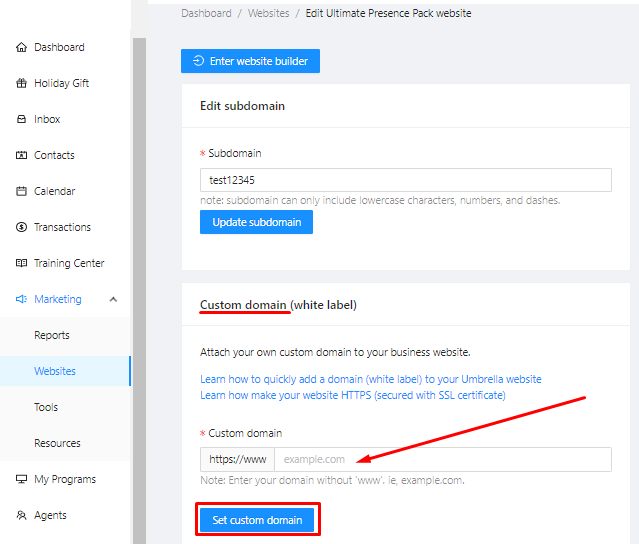Image resolution: width=639 pixels, height=544 pixels.
Task: Open Holiday Gift via gift icon
Action: click(21, 83)
